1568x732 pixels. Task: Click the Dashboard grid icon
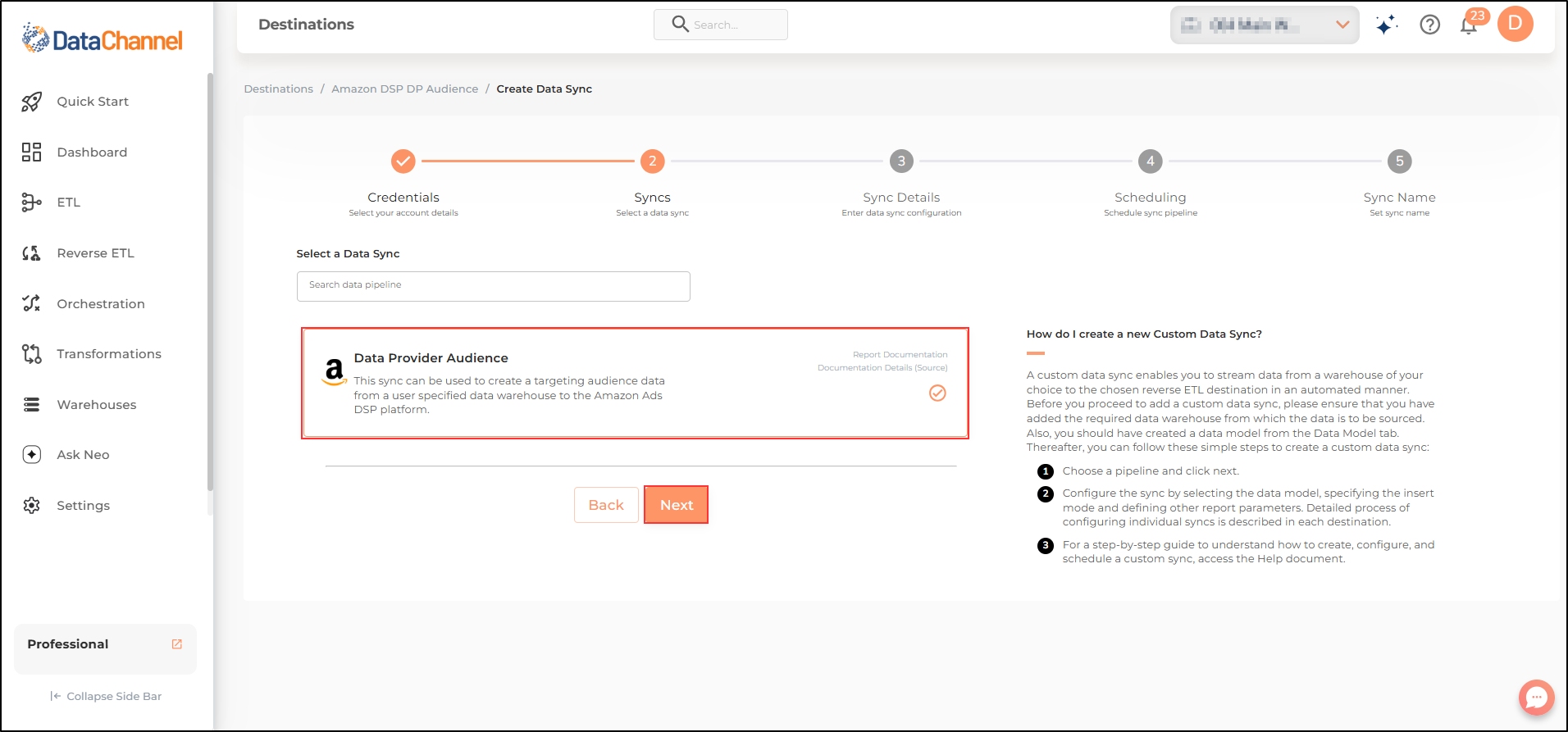coord(31,152)
